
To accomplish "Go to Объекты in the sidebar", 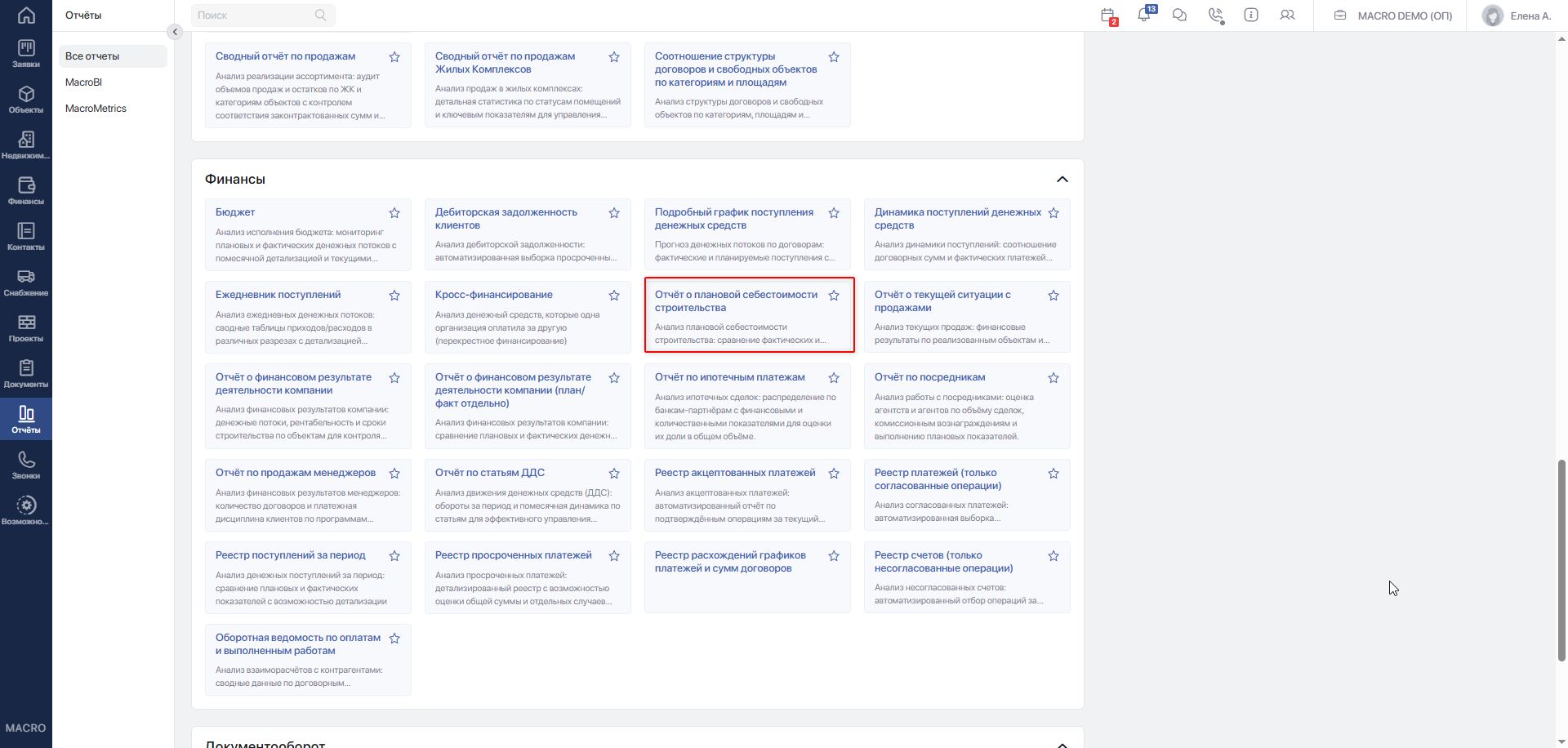I will 26,100.
